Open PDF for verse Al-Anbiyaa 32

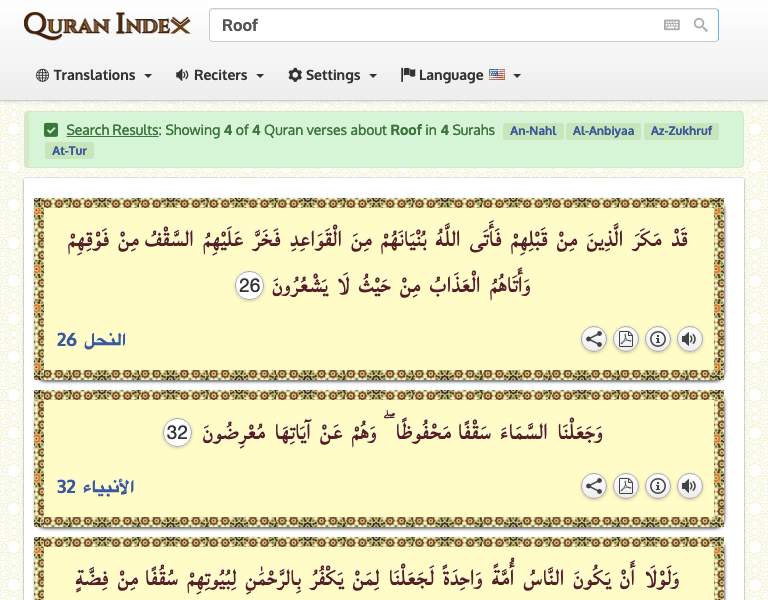626,486
